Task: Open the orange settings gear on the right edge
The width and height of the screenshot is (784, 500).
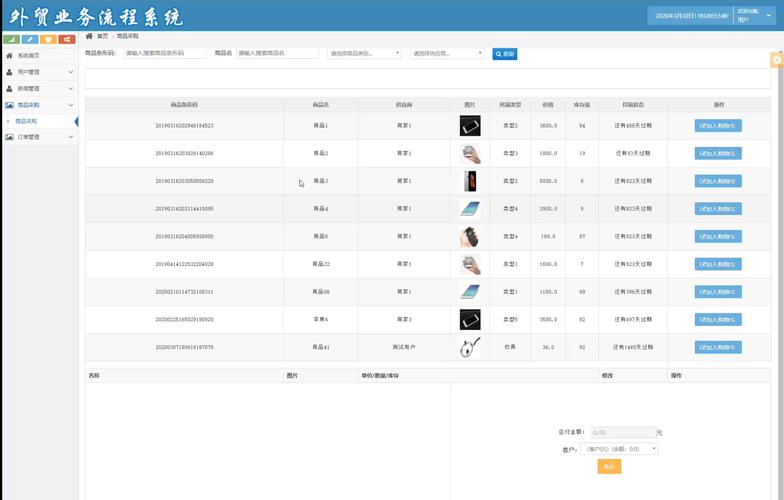Action: (777, 60)
